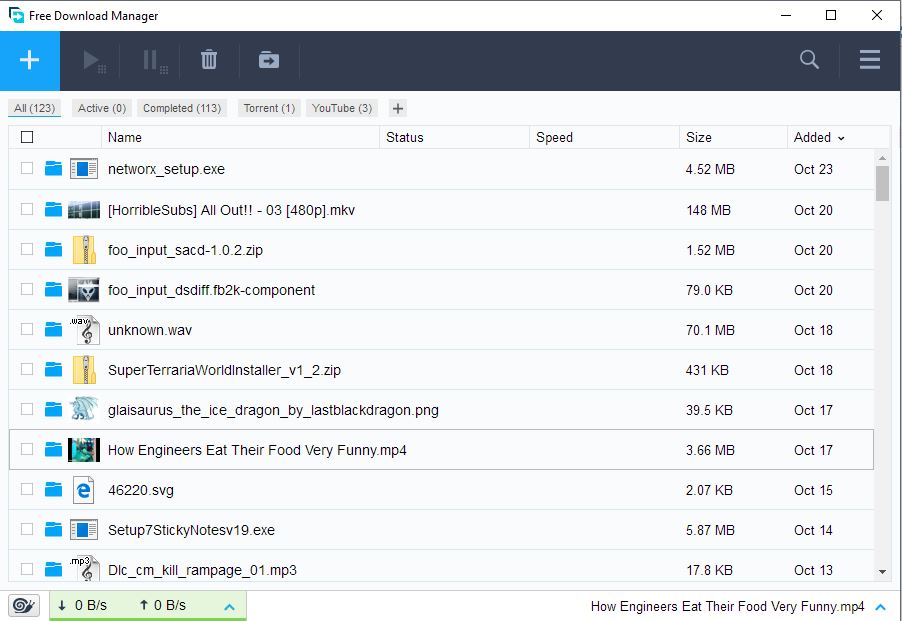902x621 pixels.
Task: Click the add new tab plus button
Action: [x=397, y=107]
